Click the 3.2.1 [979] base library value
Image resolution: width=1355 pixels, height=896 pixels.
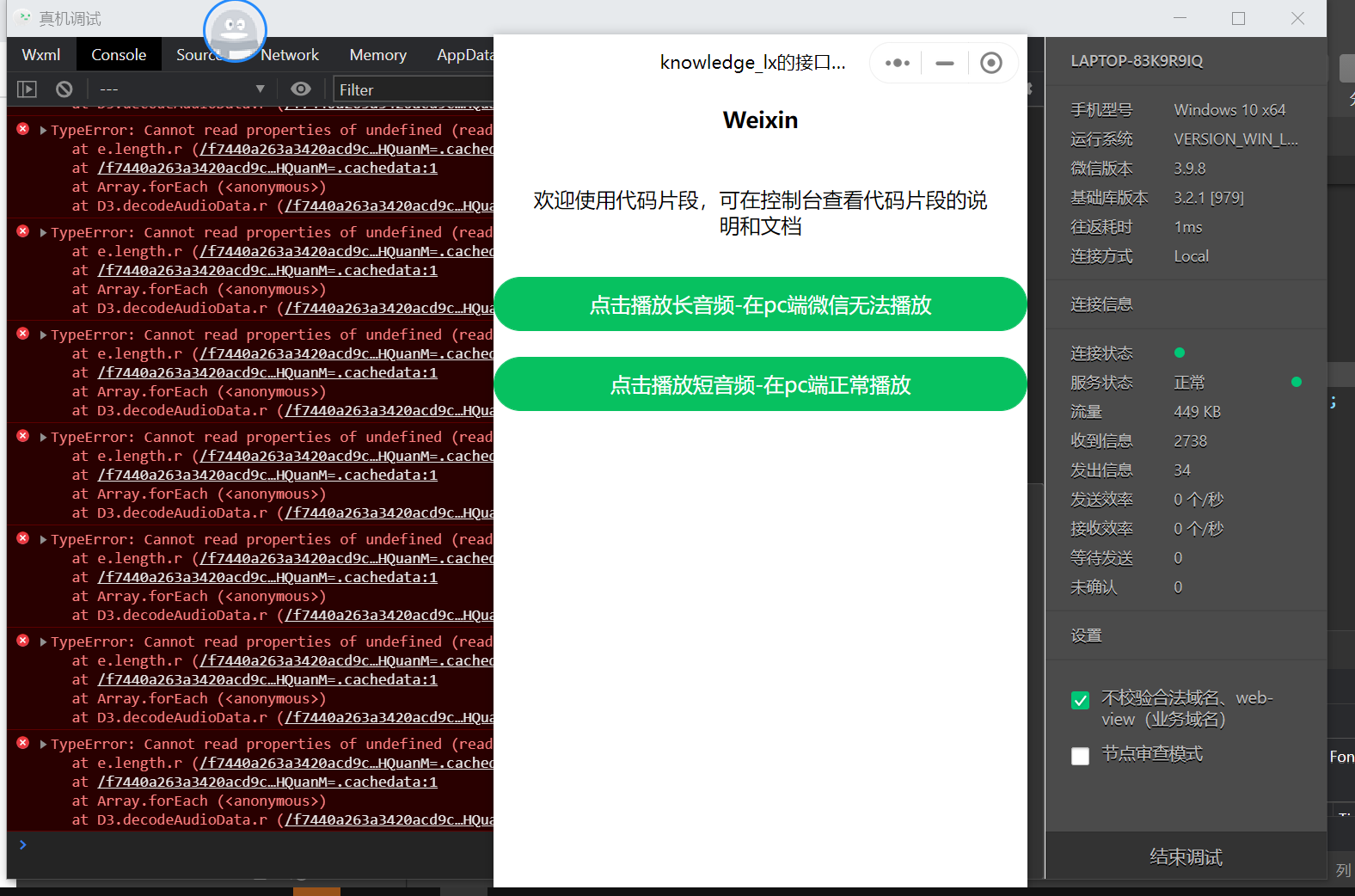[x=1209, y=198]
